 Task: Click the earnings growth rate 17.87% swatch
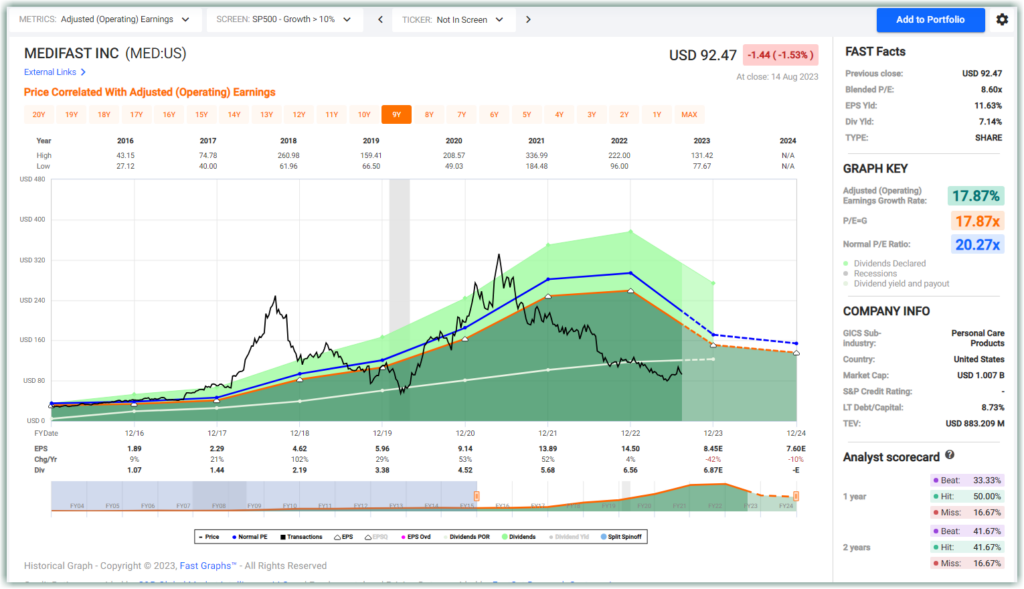pyautogui.click(x=976, y=196)
